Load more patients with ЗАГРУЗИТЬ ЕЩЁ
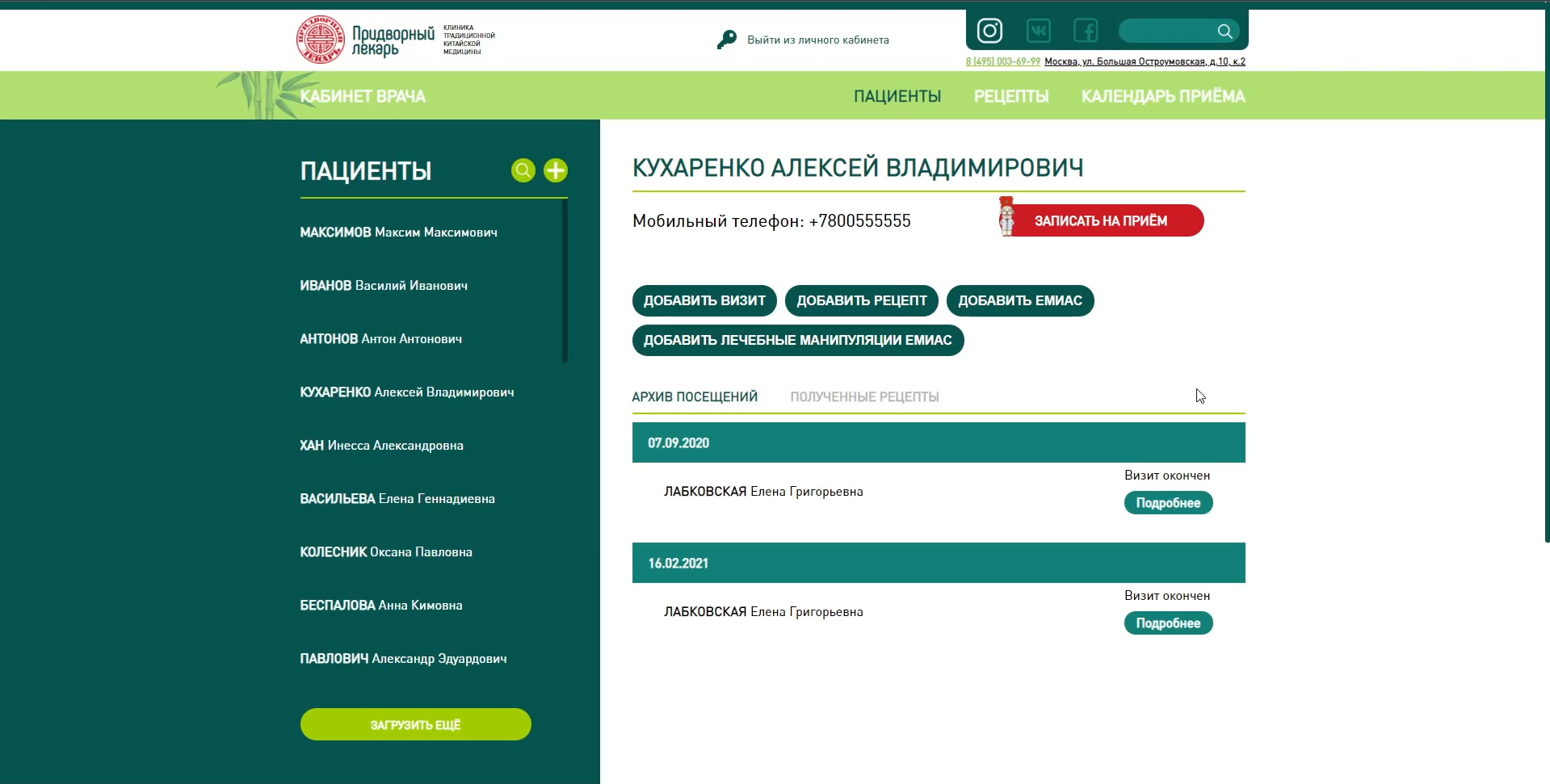The width and height of the screenshot is (1550, 784). pyautogui.click(x=416, y=724)
